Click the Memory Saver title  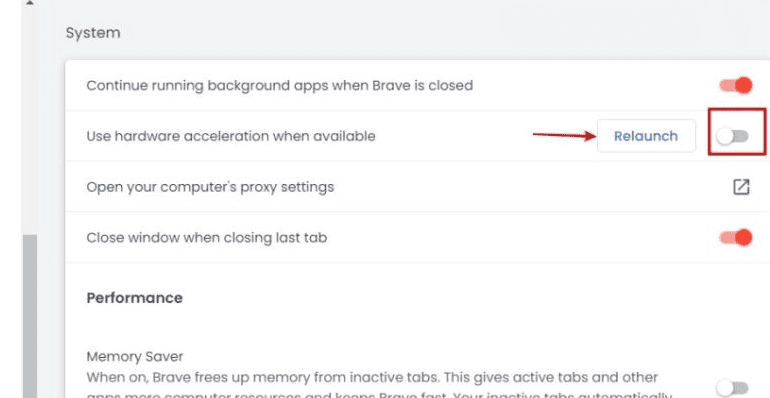click(135, 356)
